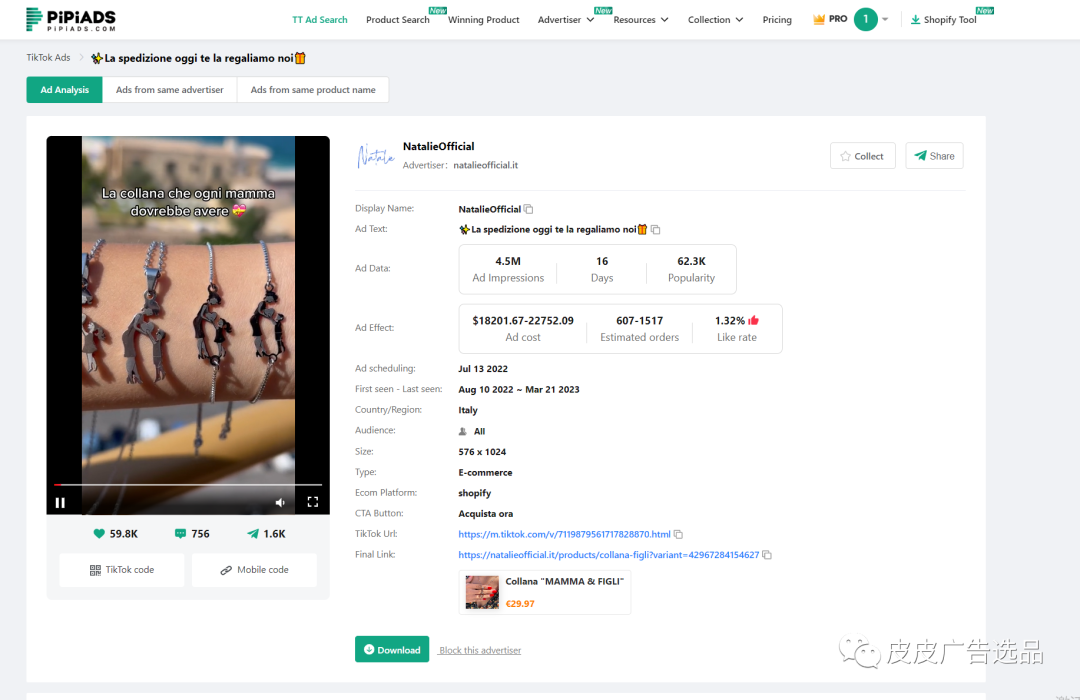1080x700 pixels.
Task: Click the Pipiads logo
Action: coord(71,19)
